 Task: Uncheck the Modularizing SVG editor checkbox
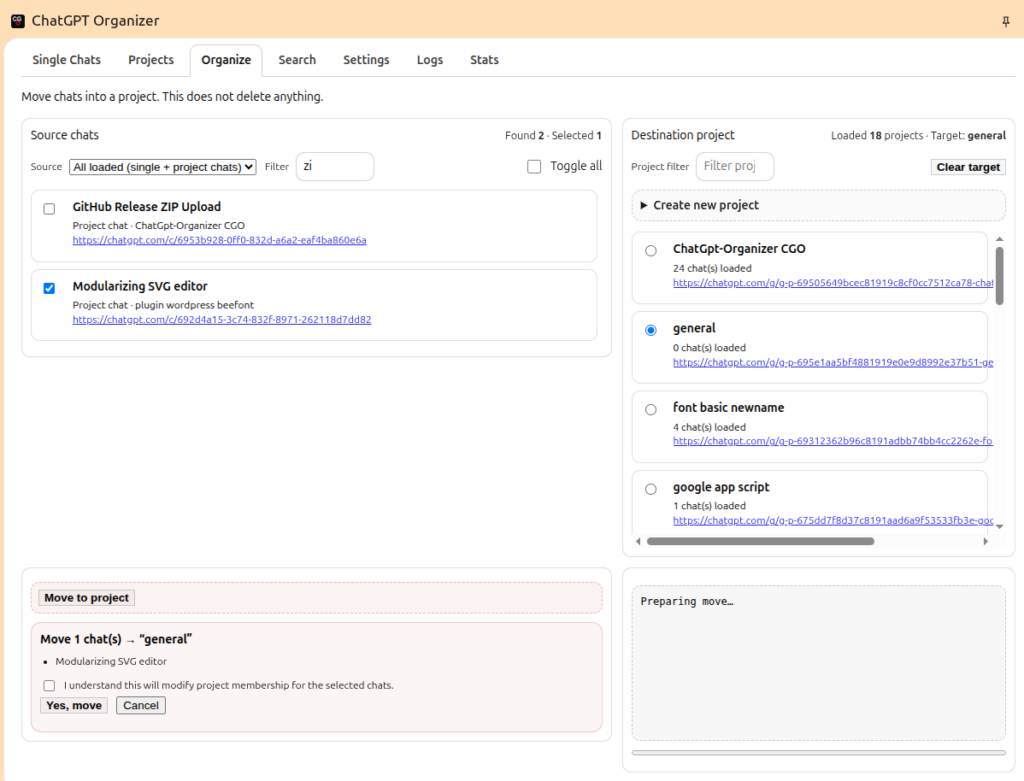tap(49, 288)
